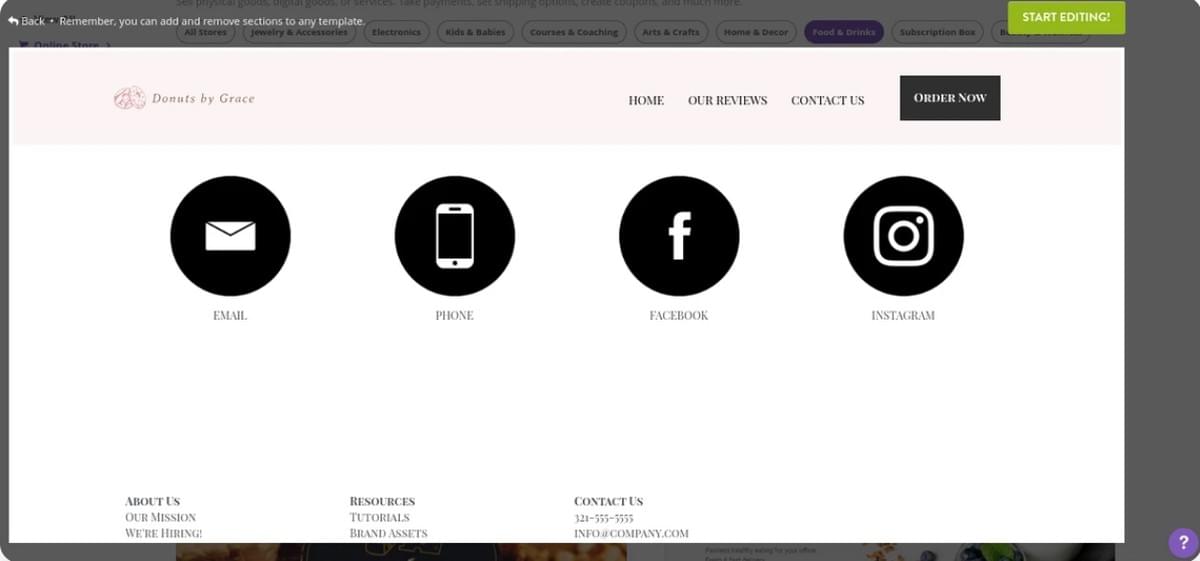1200x561 pixels.
Task: Open the Facebook circle icon
Action: pyautogui.click(x=679, y=236)
